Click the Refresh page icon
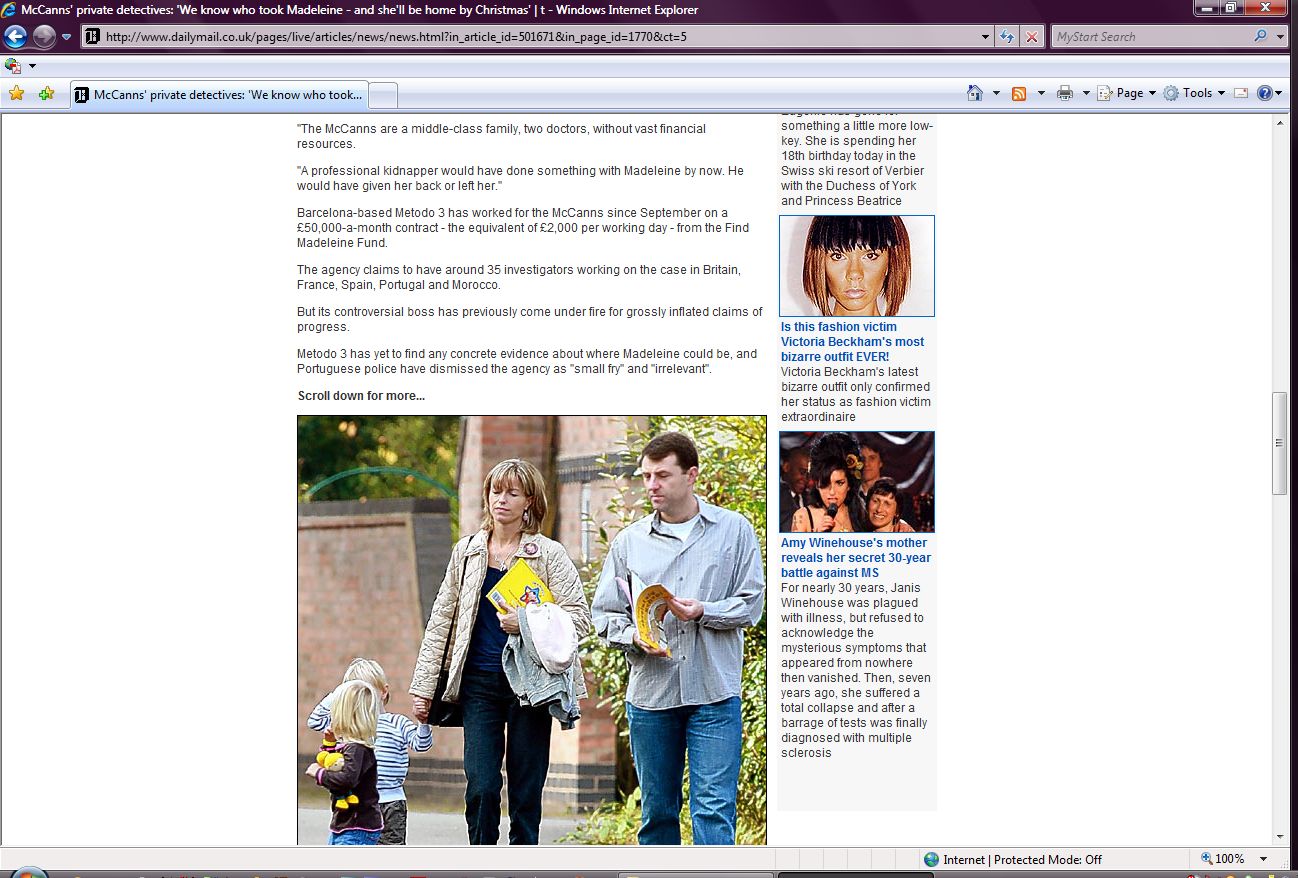This screenshot has width=1298, height=878. coord(1008,37)
